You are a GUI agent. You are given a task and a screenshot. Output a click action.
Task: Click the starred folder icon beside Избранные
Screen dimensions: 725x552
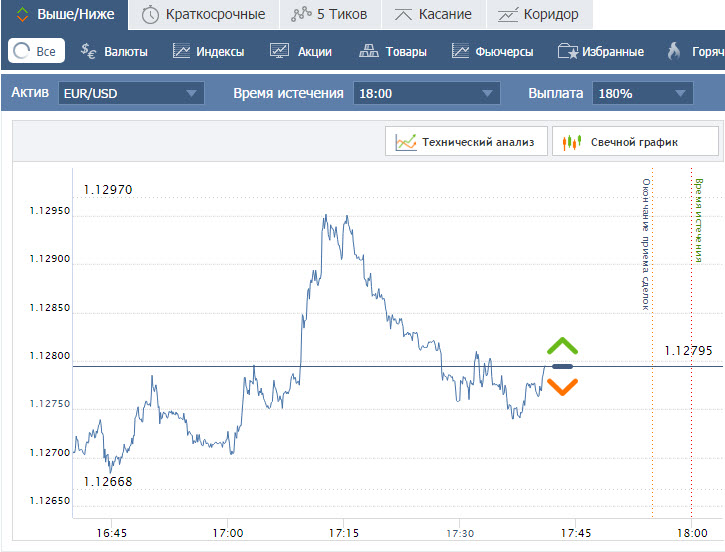(x=568, y=51)
